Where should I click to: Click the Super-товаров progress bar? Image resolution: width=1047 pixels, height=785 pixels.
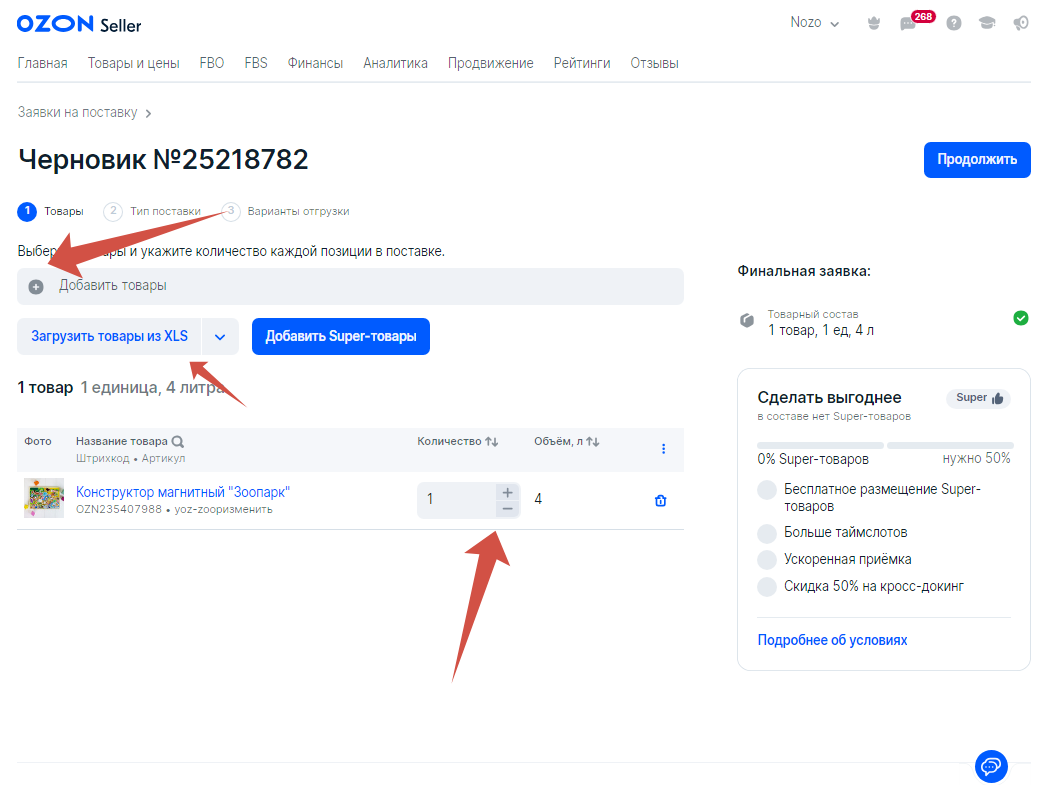884,445
